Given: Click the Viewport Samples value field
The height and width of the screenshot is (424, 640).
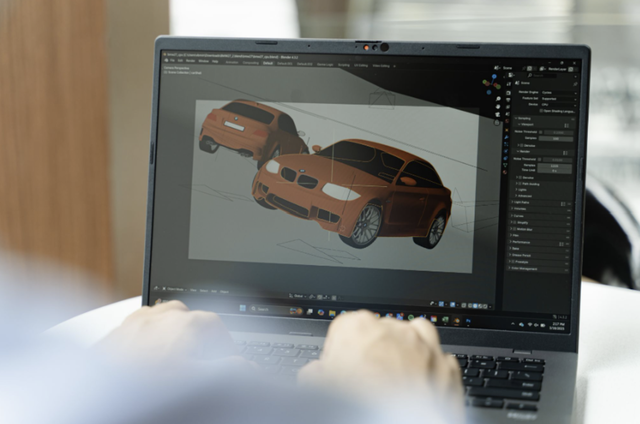Looking at the screenshot, I should tap(556, 139).
